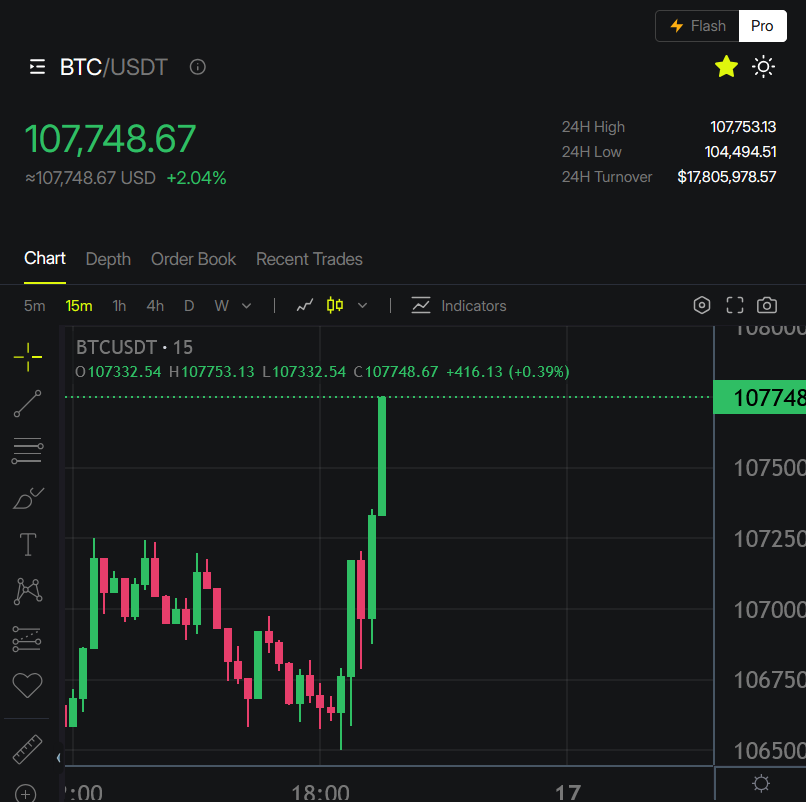Toggle the yellow favorite star
The width and height of the screenshot is (806, 802).
[726, 67]
